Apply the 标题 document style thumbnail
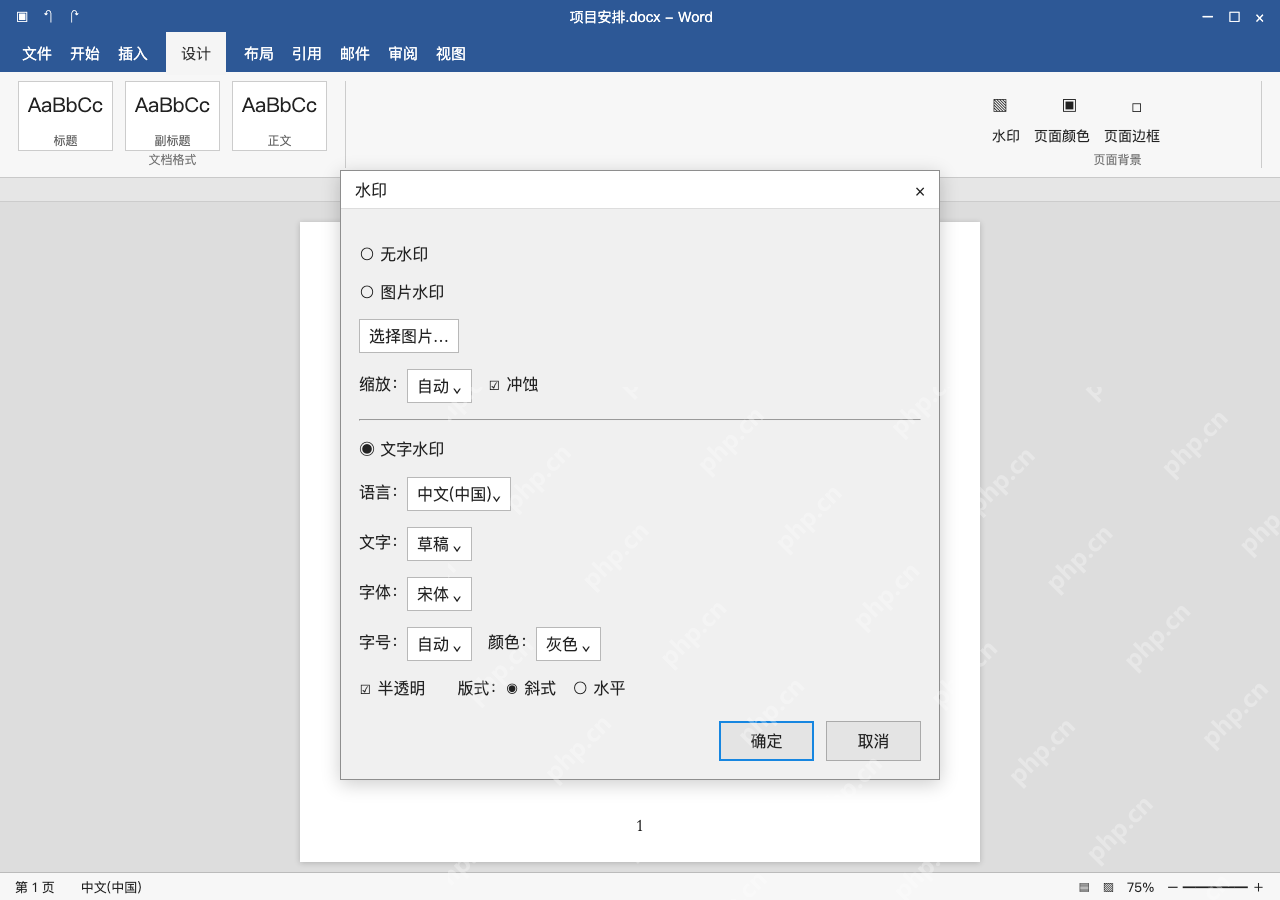 click(x=65, y=116)
